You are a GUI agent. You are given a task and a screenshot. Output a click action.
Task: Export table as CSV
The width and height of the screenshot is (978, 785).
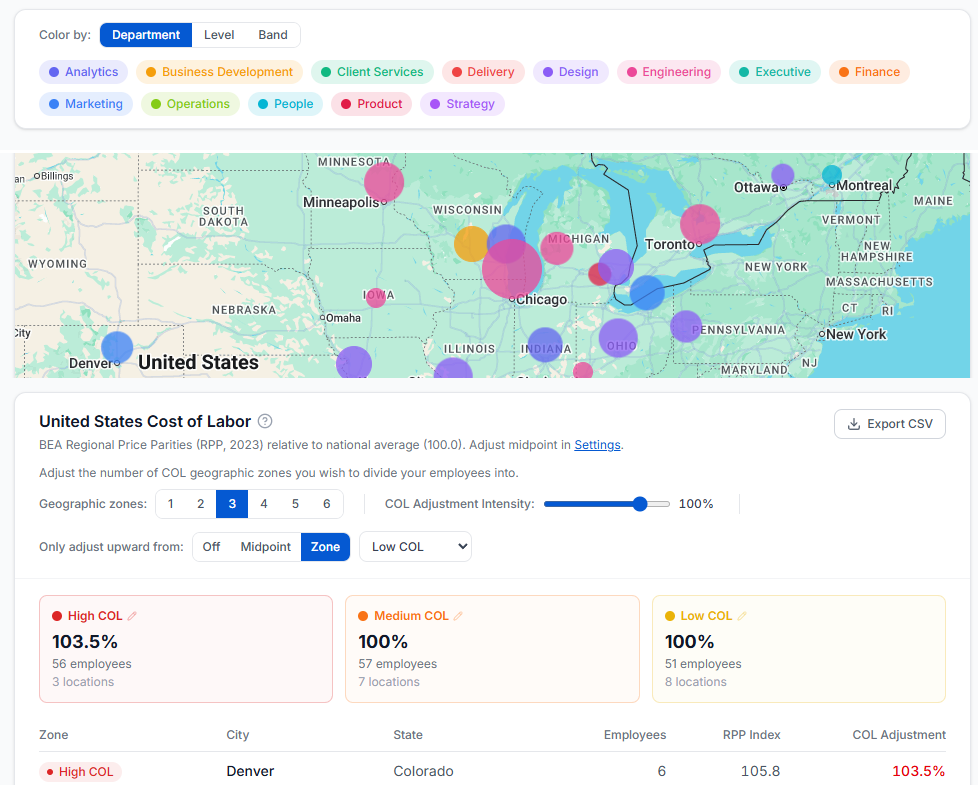coord(890,424)
